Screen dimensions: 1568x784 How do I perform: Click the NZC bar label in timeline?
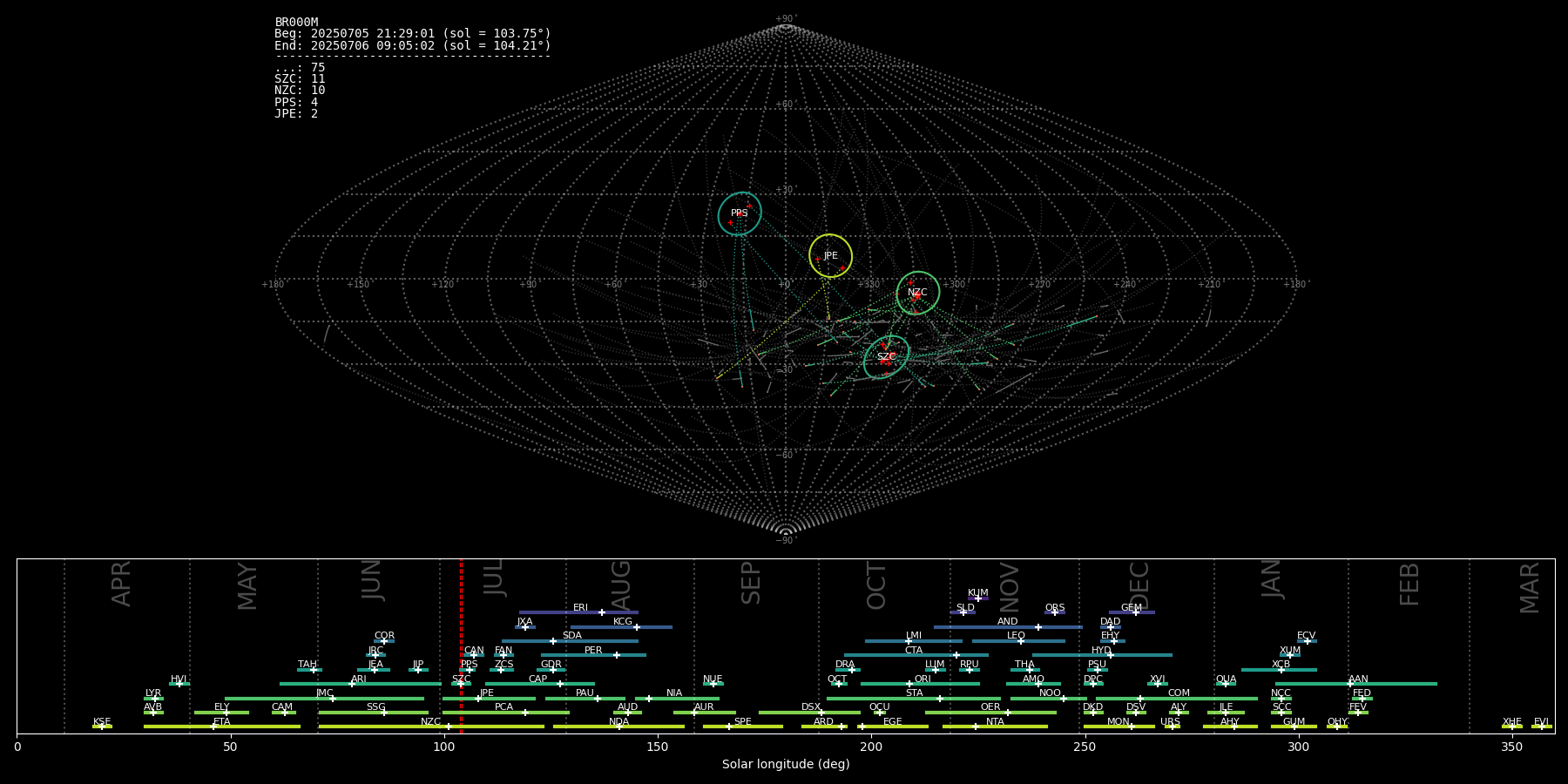pos(431,722)
